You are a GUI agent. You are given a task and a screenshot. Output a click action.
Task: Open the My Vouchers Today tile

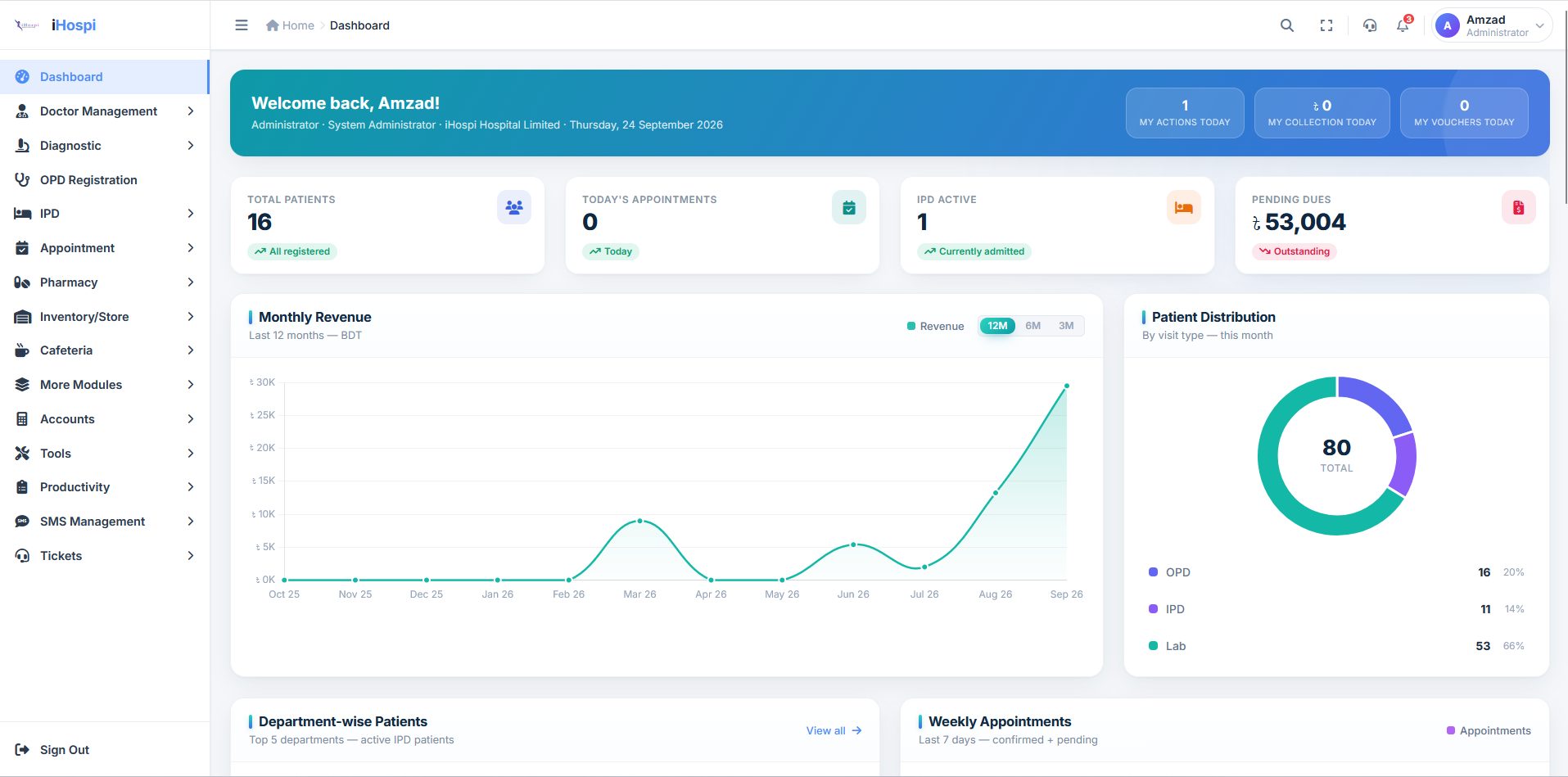point(1464,113)
